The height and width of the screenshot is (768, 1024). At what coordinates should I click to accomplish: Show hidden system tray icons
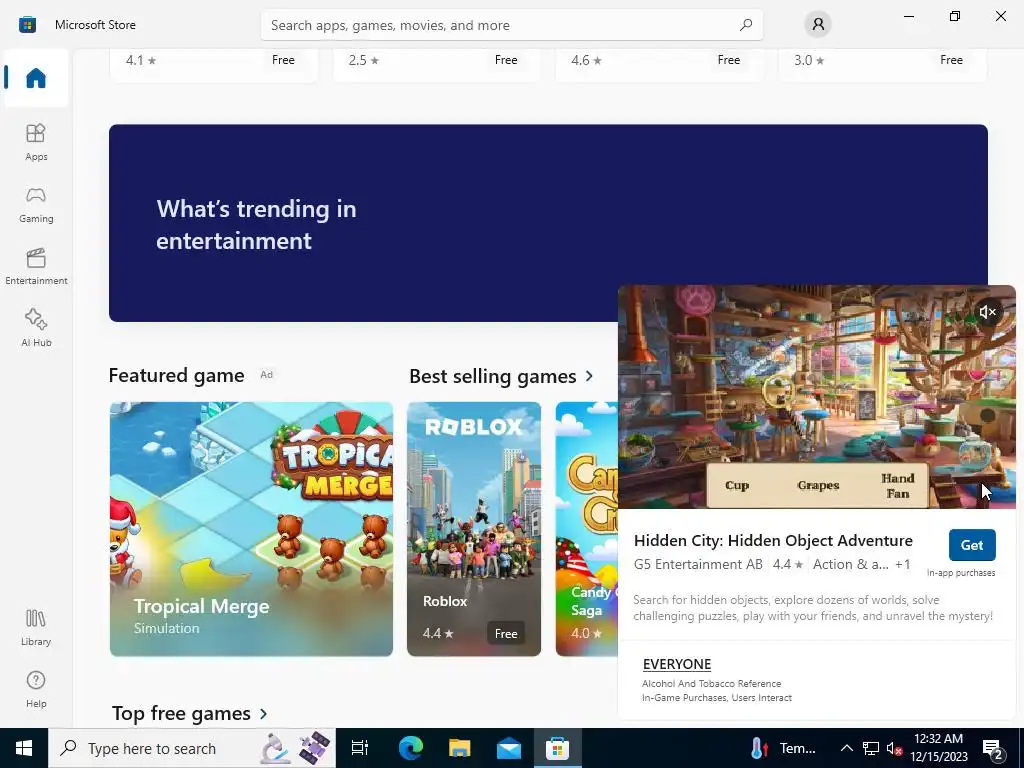[846, 748]
